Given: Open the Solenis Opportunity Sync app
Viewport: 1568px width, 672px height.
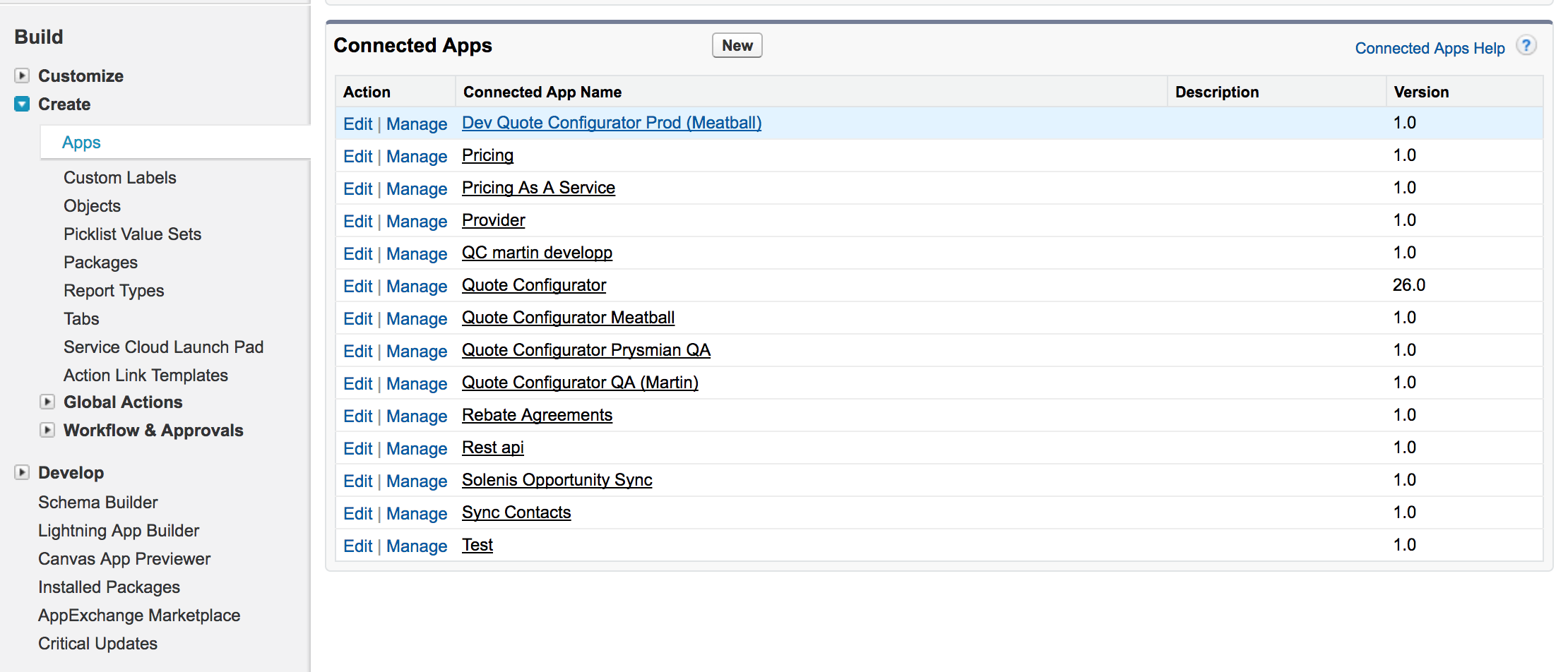Looking at the screenshot, I should 557,480.
